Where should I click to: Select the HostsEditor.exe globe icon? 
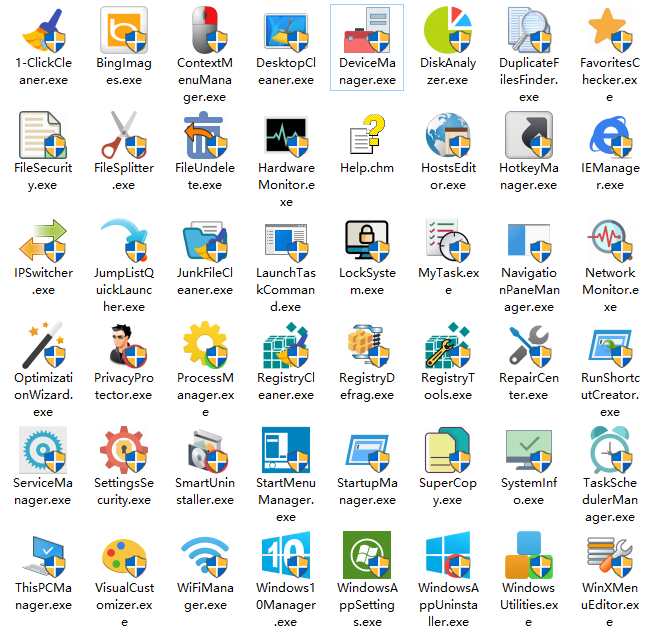click(x=448, y=135)
